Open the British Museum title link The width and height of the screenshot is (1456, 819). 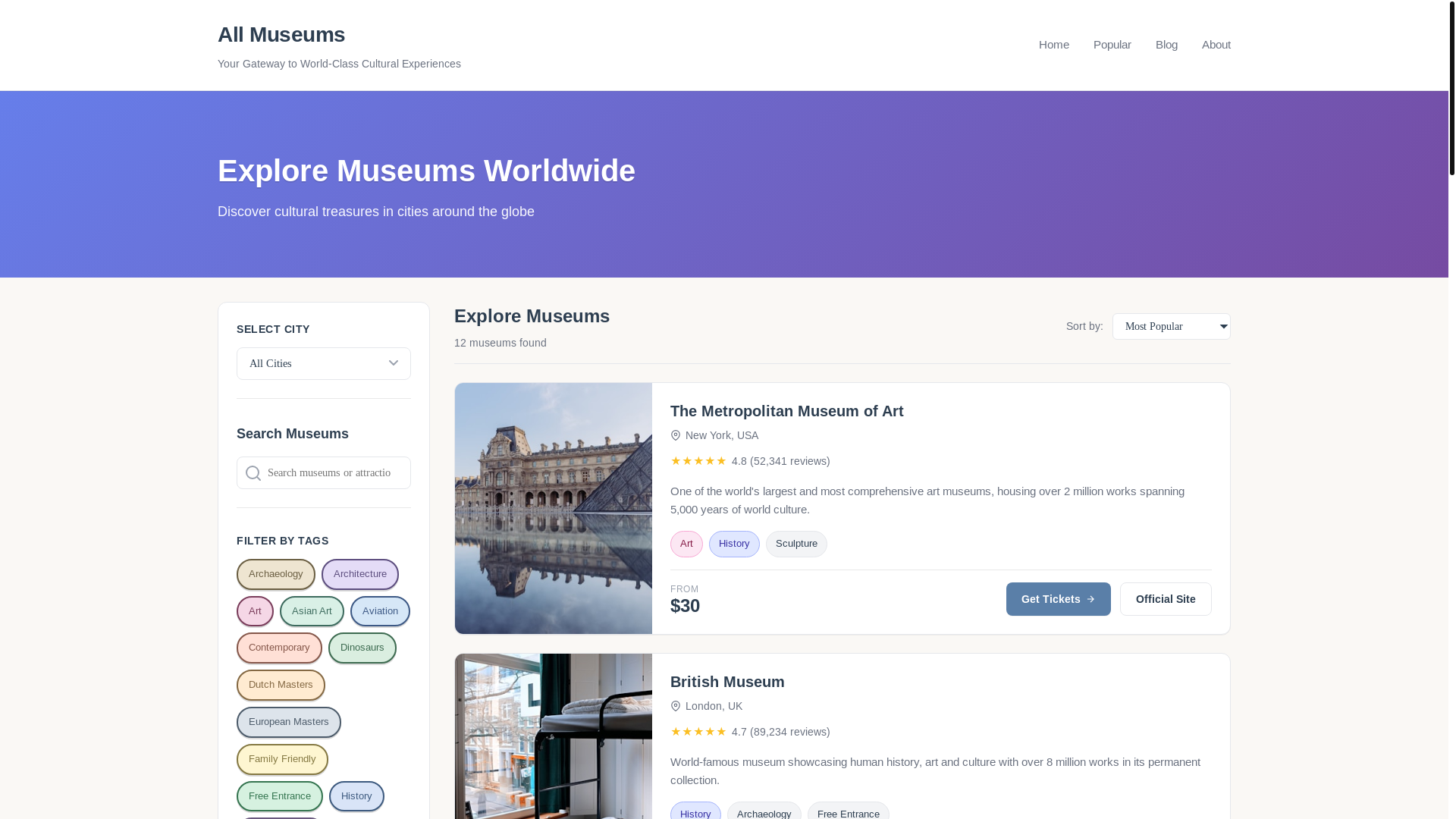pyautogui.click(x=727, y=682)
